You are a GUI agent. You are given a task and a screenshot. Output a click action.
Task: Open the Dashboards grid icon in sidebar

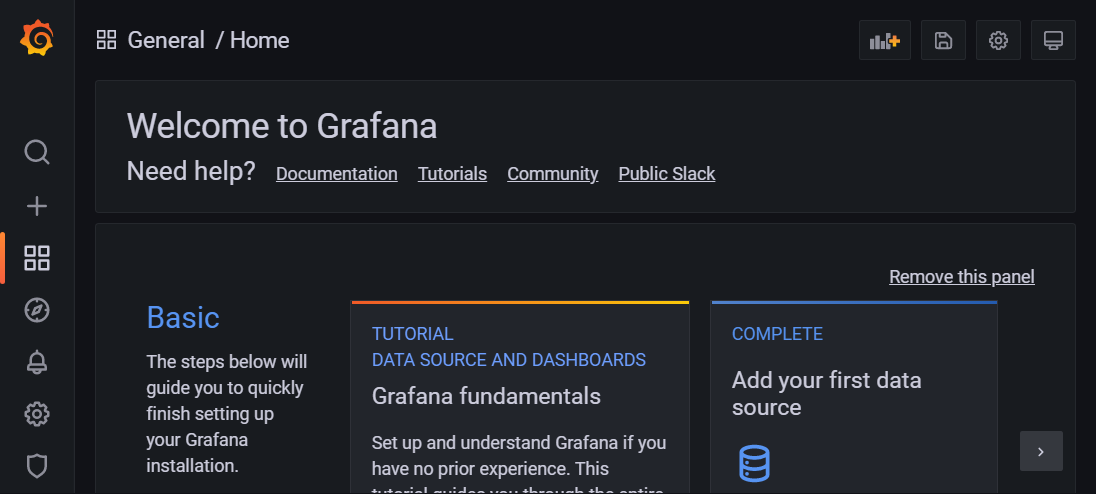(37, 258)
